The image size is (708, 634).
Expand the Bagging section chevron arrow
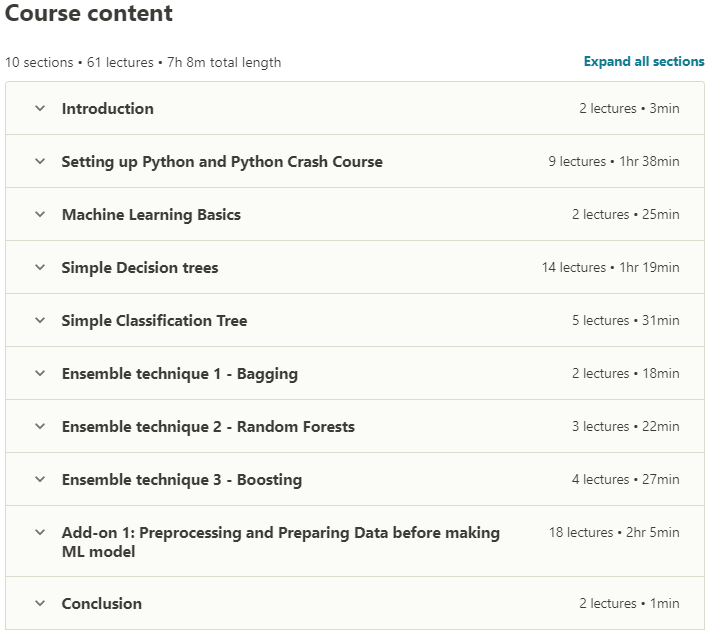(x=40, y=374)
